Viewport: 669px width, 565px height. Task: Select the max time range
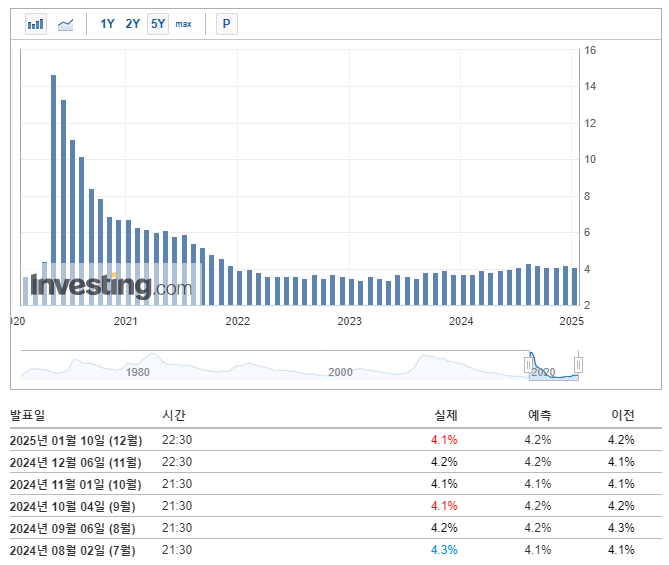(x=183, y=24)
